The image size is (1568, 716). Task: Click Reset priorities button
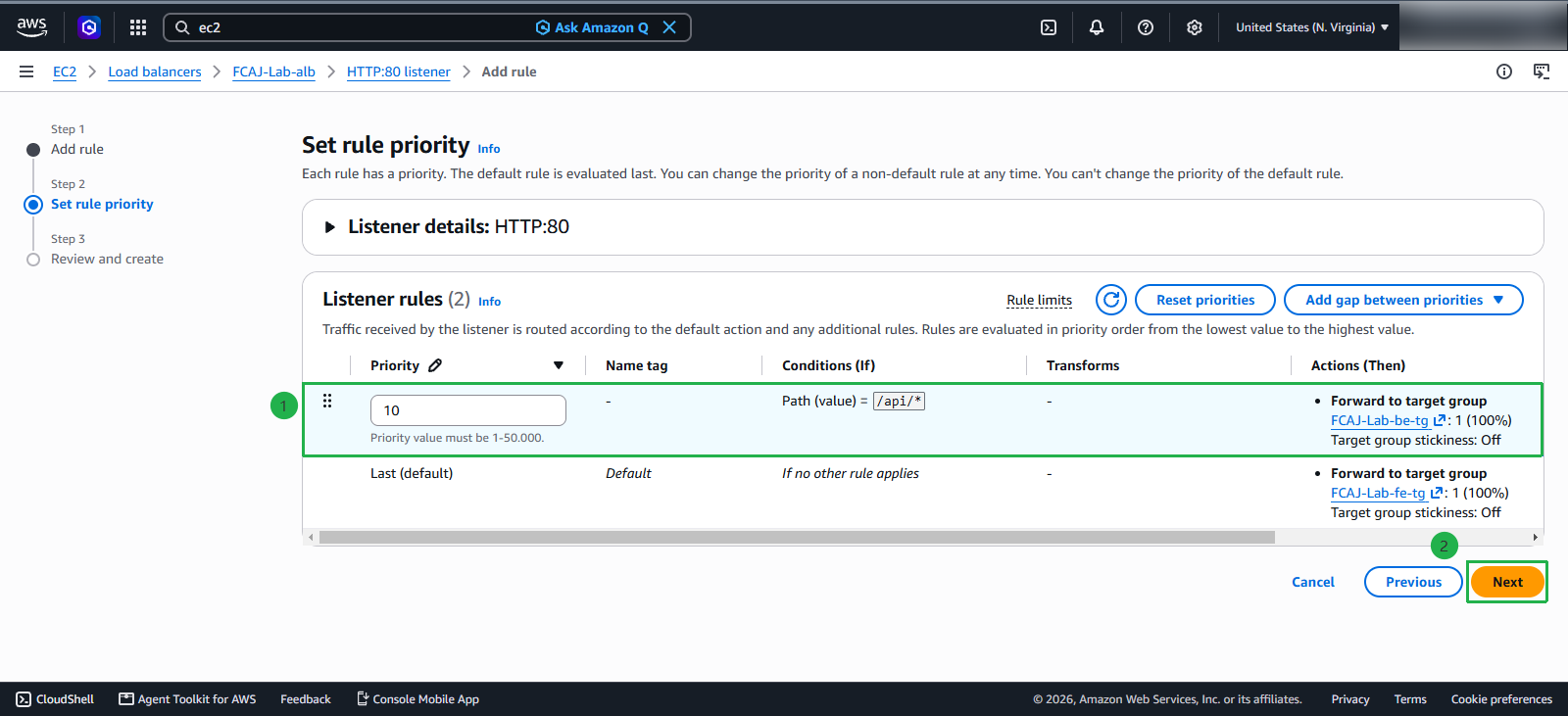point(1205,300)
